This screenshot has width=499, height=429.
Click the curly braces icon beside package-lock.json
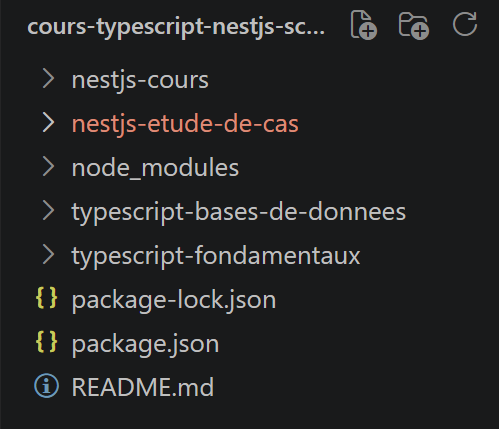[x=46, y=298]
